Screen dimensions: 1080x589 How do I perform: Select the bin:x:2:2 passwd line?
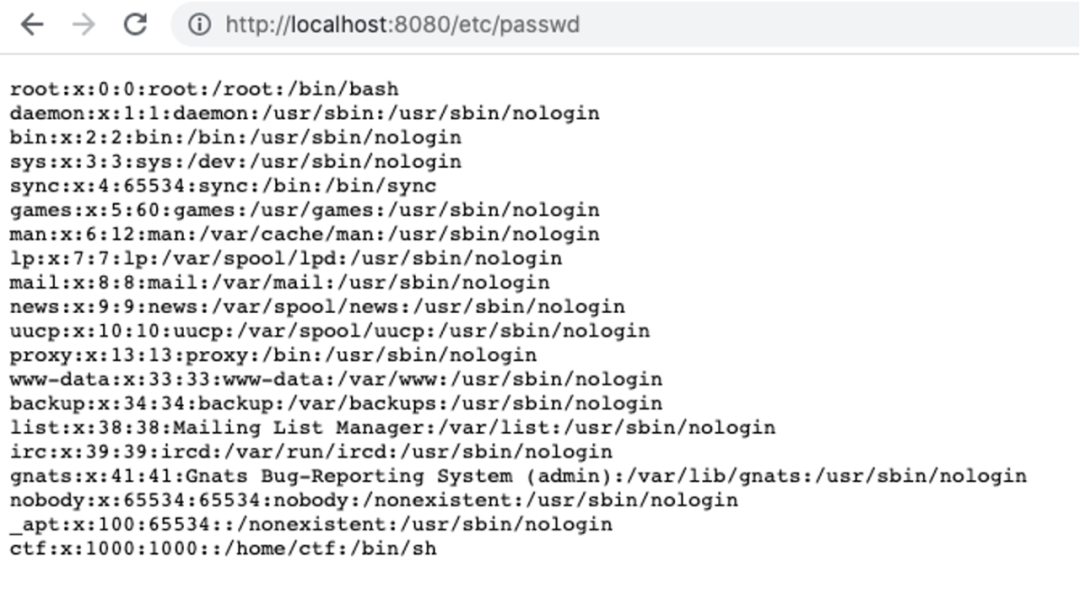pyautogui.click(x=236, y=138)
